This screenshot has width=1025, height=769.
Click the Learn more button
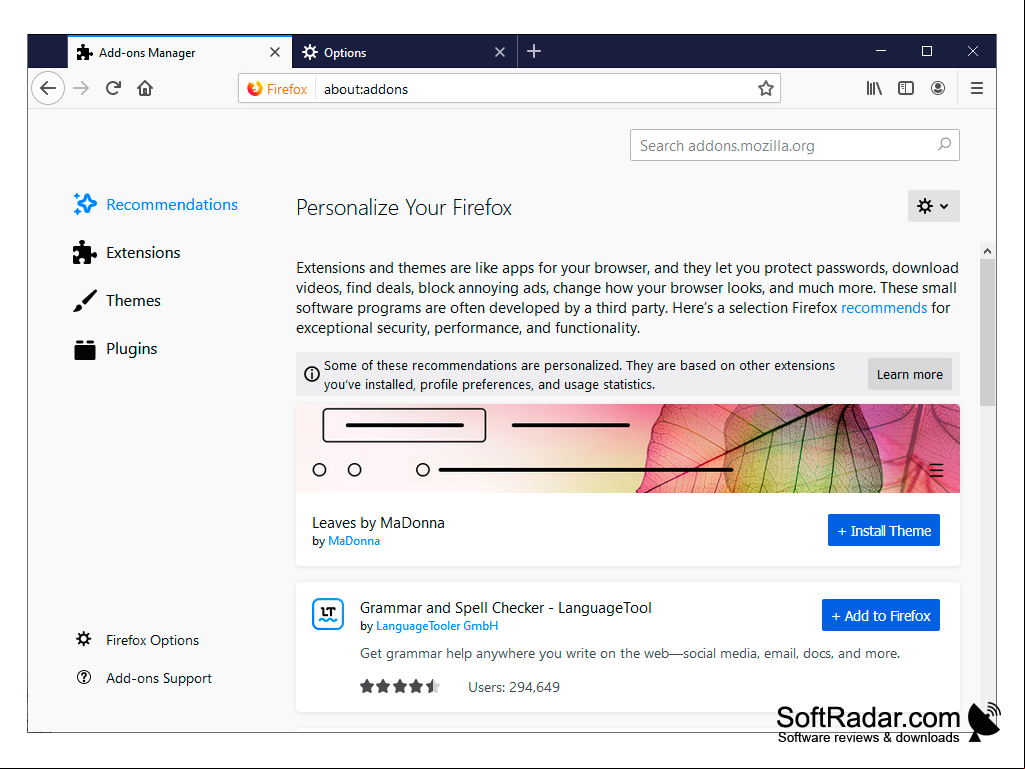click(x=909, y=374)
